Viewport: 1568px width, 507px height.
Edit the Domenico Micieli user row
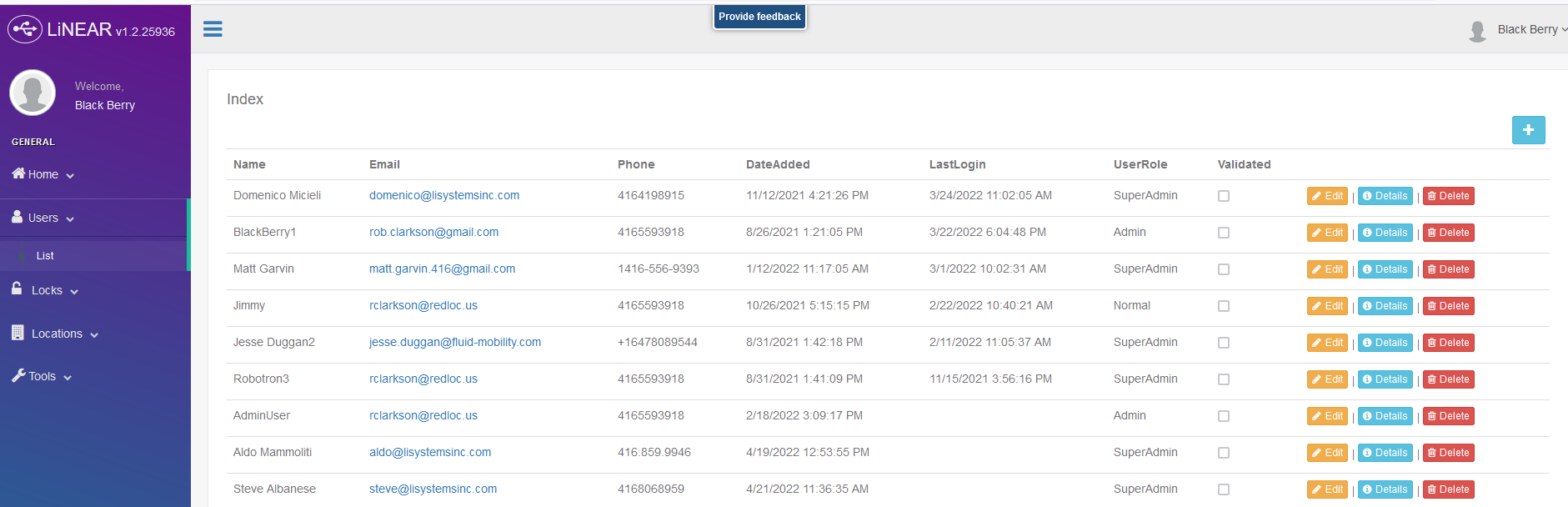(x=1327, y=196)
